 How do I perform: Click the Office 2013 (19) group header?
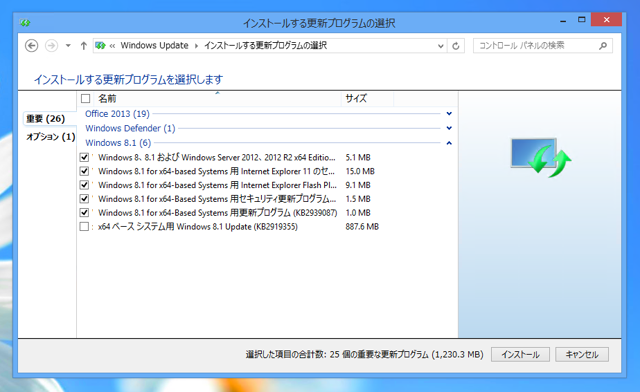pos(117,114)
